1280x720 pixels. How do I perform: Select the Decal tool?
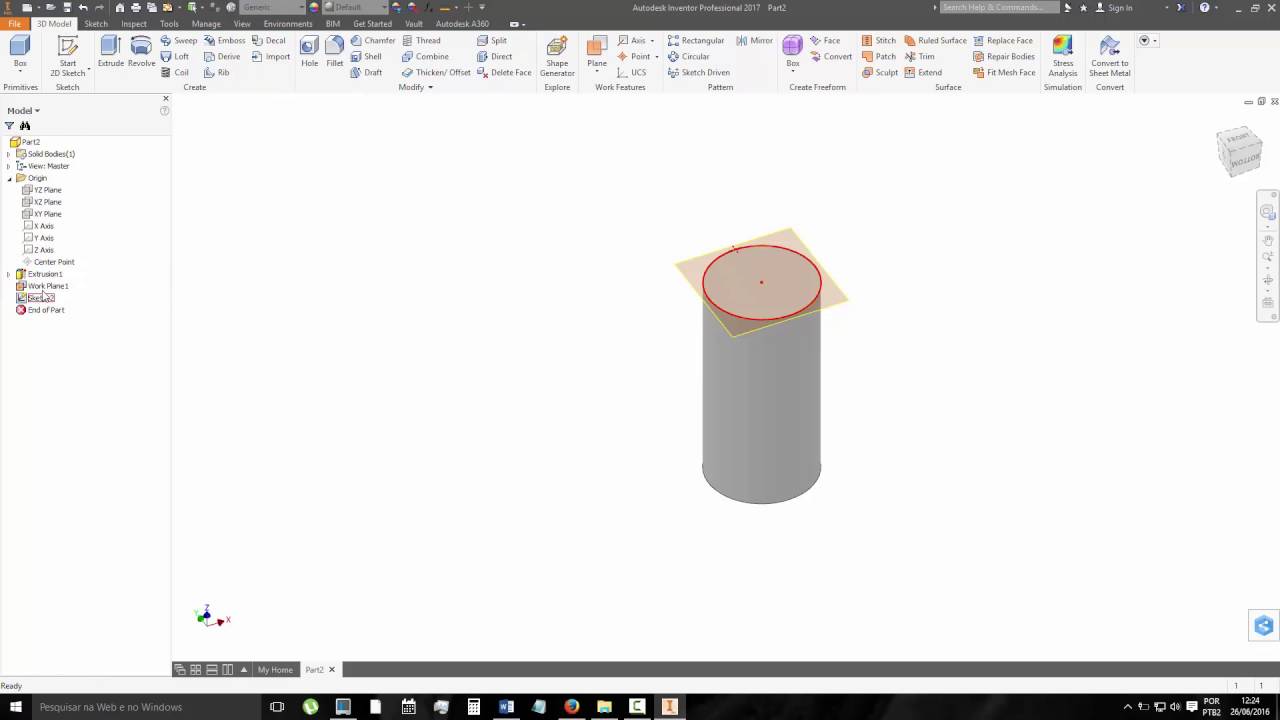point(269,41)
